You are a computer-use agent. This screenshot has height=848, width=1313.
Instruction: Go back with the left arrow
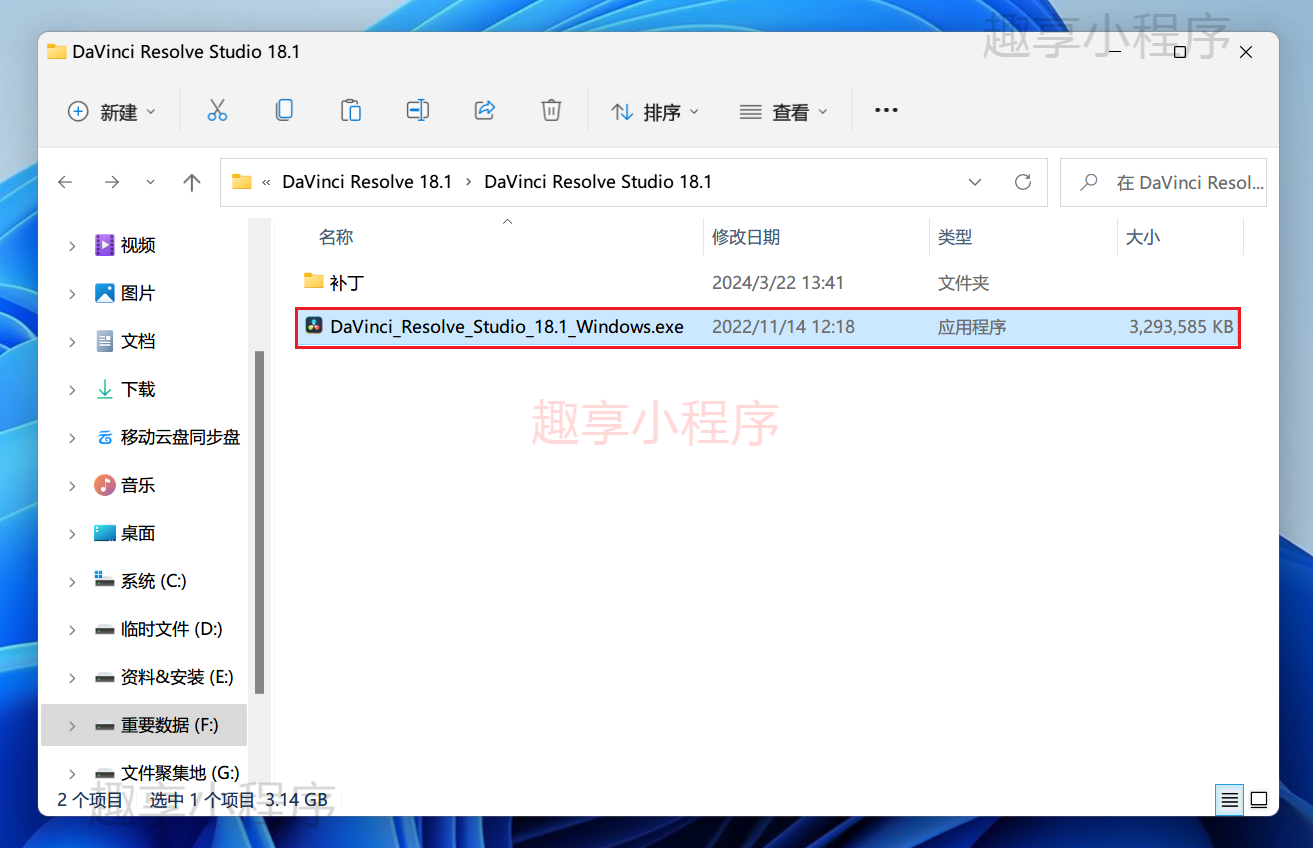pyautogui.click(x=65, y=182)
